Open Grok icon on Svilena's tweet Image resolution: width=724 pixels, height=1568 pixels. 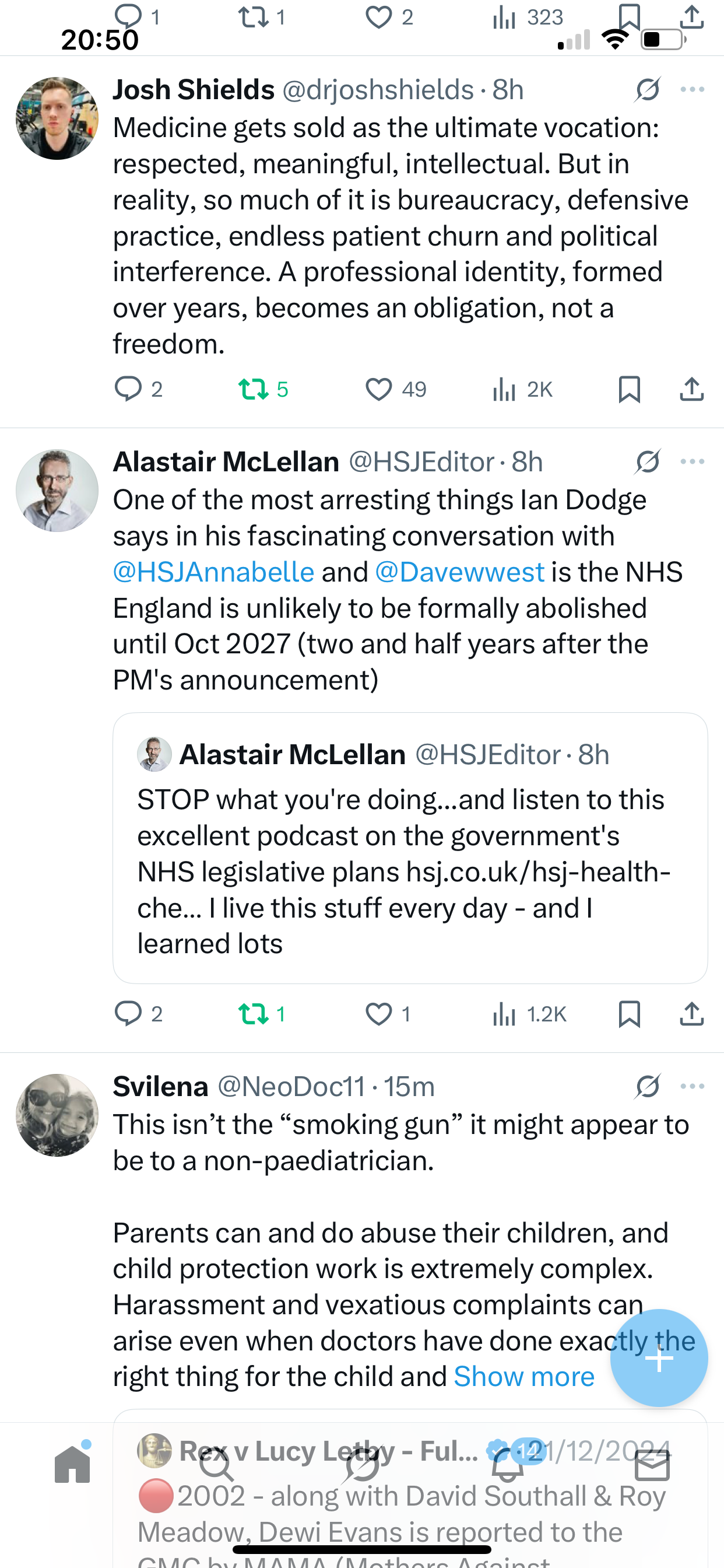pos(648,1087)
